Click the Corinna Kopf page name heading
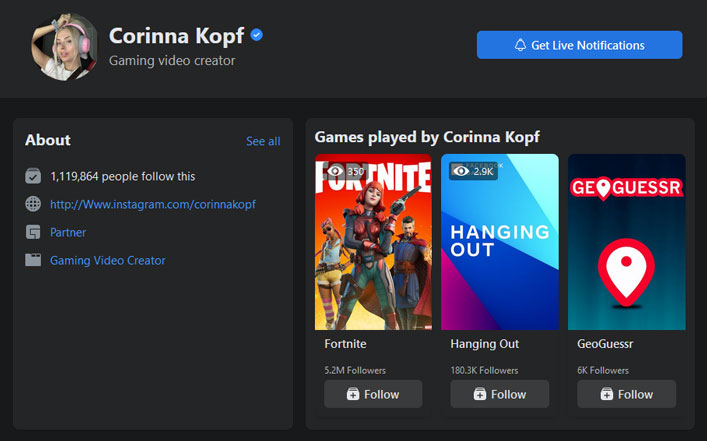Screen dimensions: 707x441 click(177, 36)
